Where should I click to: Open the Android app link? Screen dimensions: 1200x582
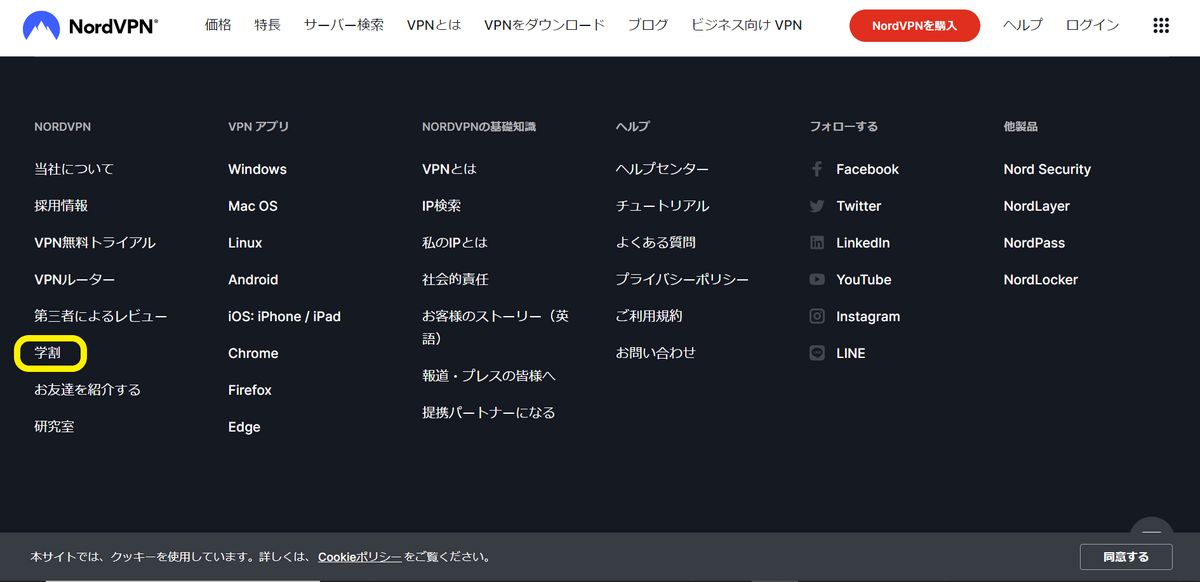253,280
